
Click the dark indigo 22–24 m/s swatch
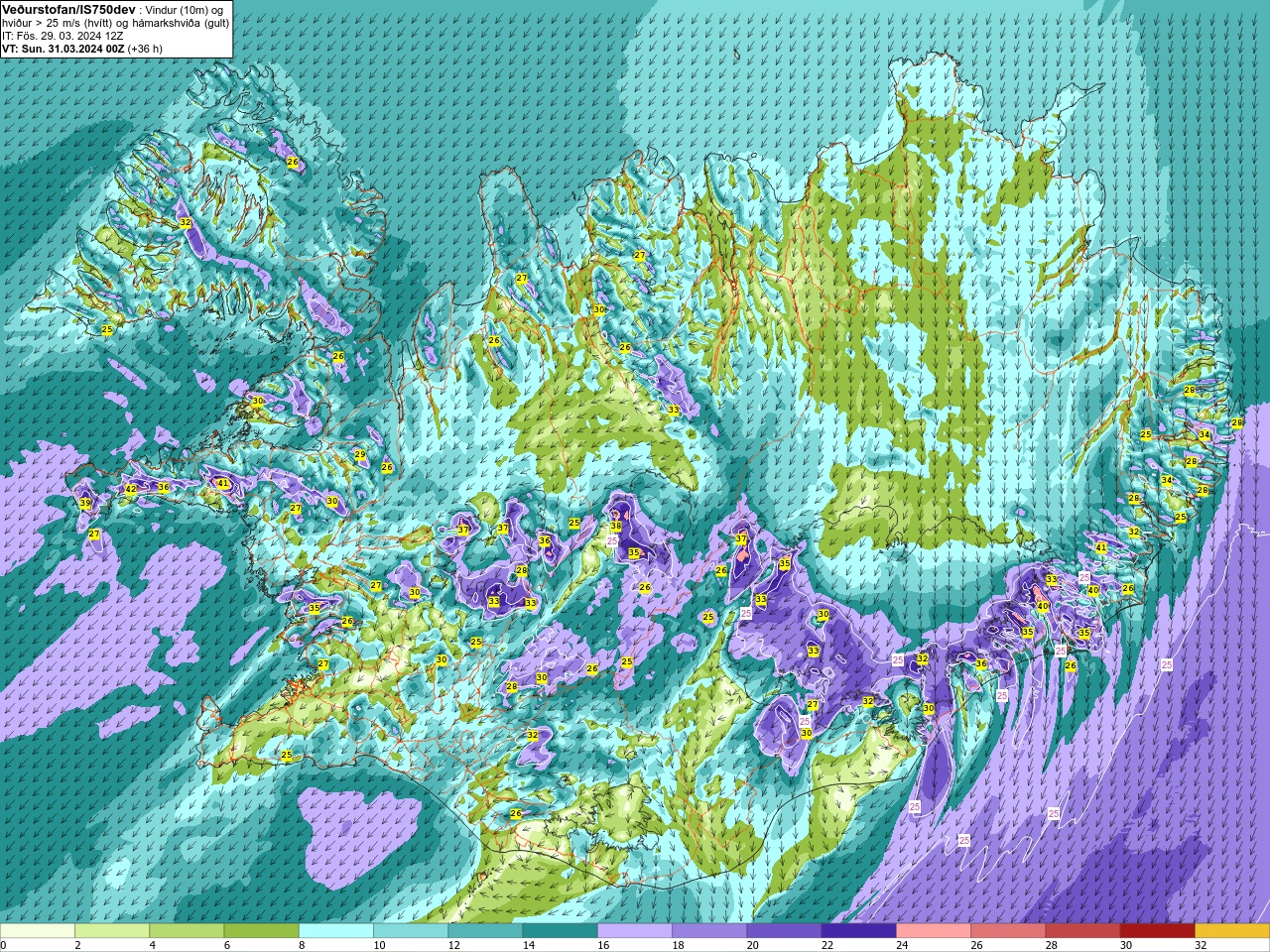[x=858, y=931]
